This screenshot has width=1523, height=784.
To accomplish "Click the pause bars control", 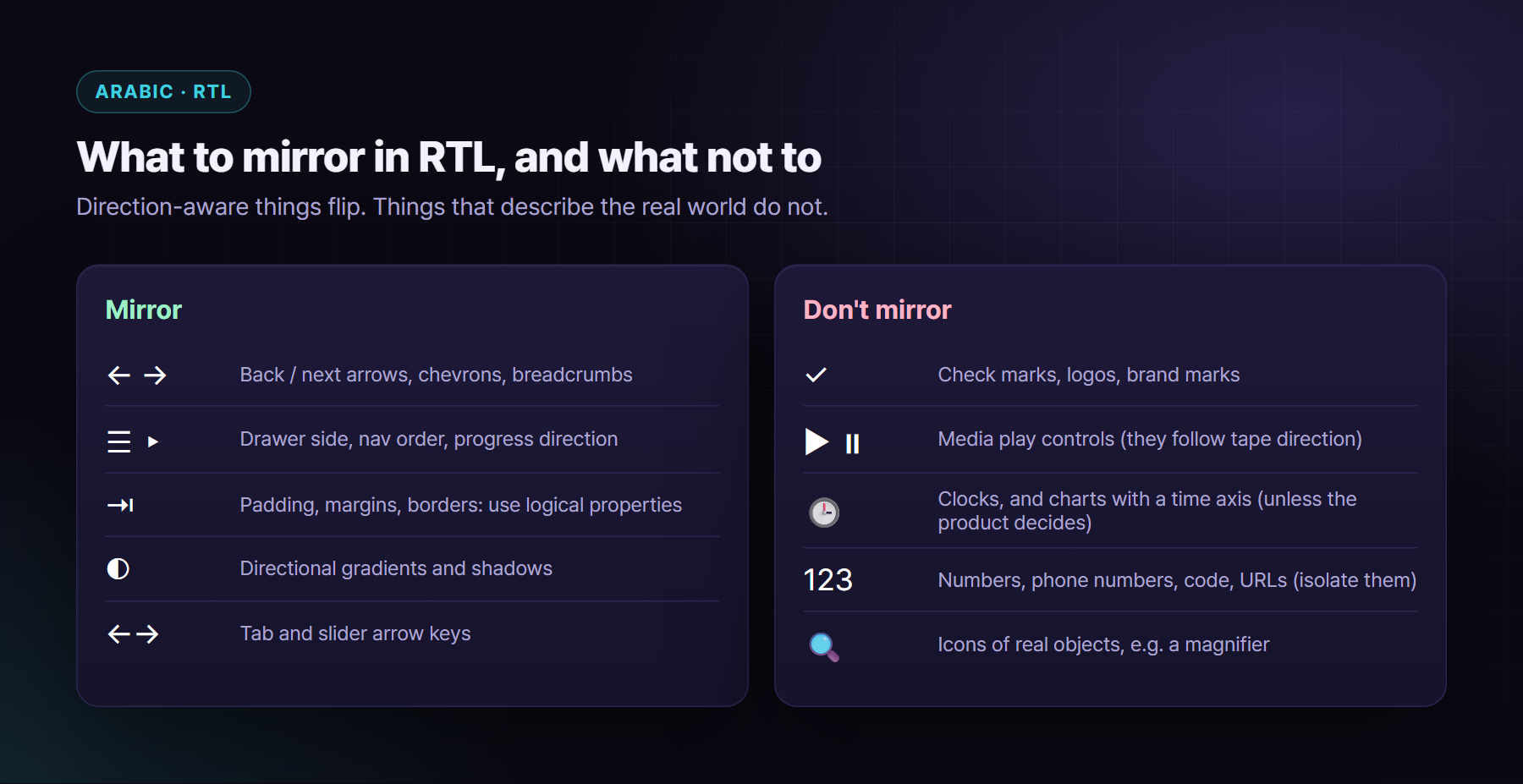I will click(x=852, y=444).
